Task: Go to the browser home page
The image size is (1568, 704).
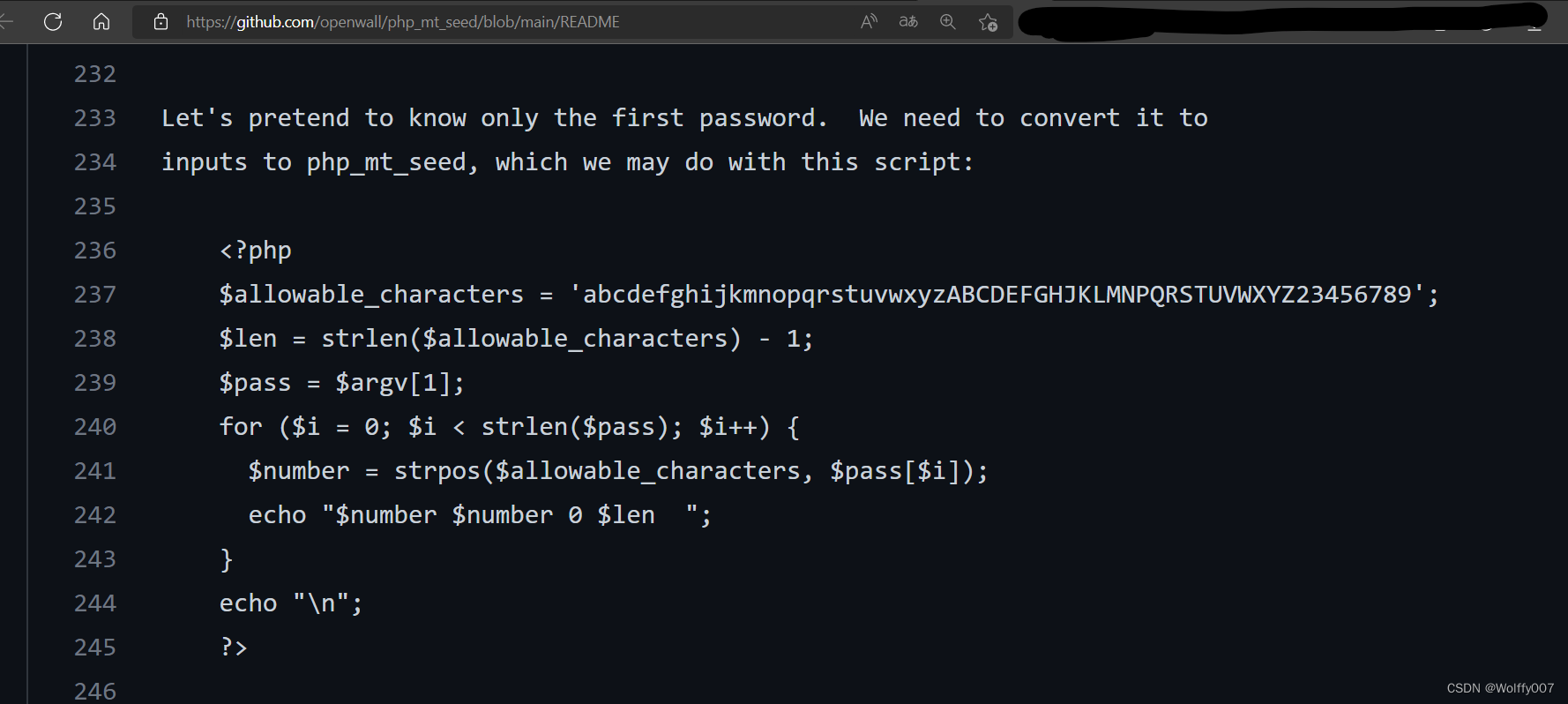Action: click(x=101, y=21)
